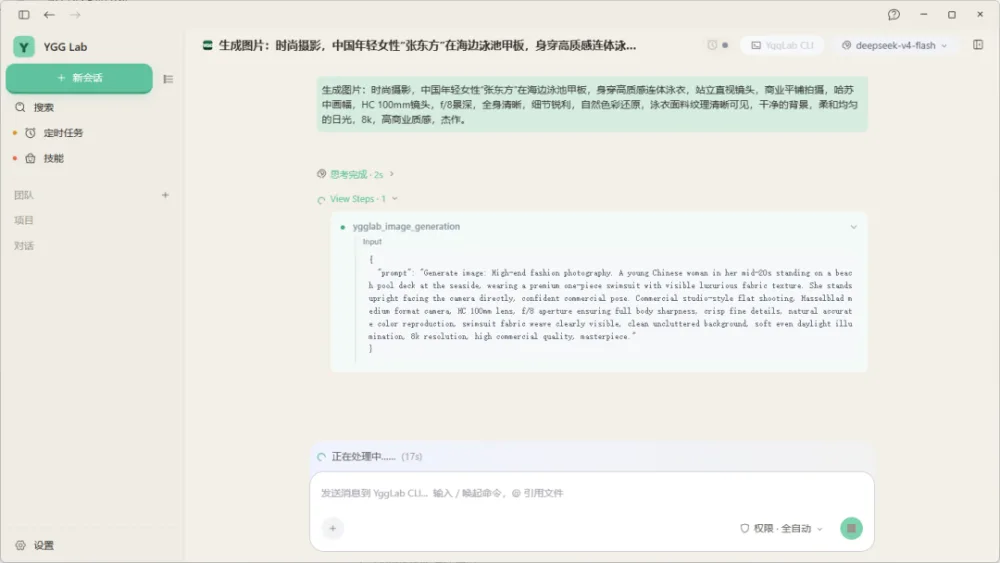This screenshot has height=563, width=1000.
Task: Toggle the conversation list icon beside 新会话
Action: 168,79
